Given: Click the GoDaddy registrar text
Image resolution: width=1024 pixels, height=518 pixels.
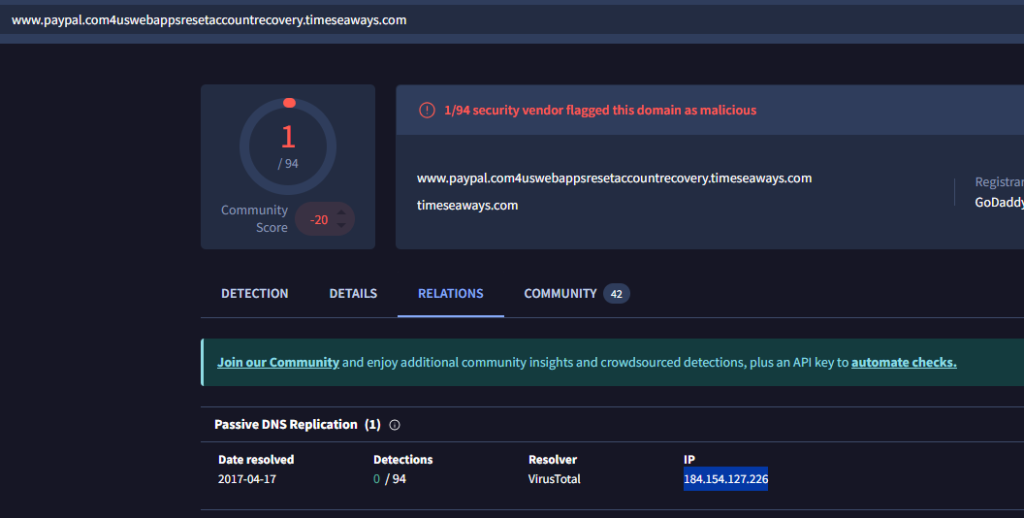Looking at the screenshot, I should pos(998,202).
